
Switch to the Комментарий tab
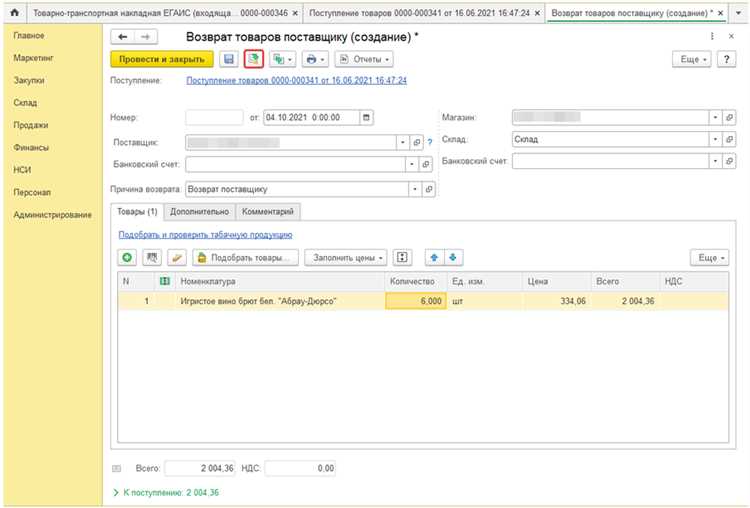tap(268, 211)
